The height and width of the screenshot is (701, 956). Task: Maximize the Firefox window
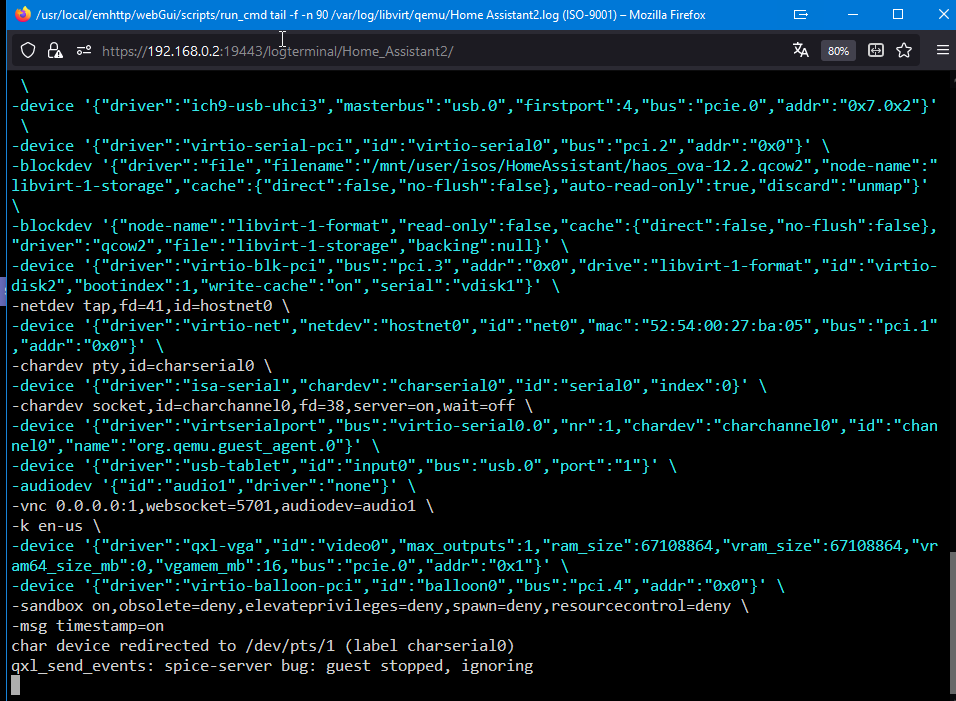pyautogui.click(x=897, y=14)
